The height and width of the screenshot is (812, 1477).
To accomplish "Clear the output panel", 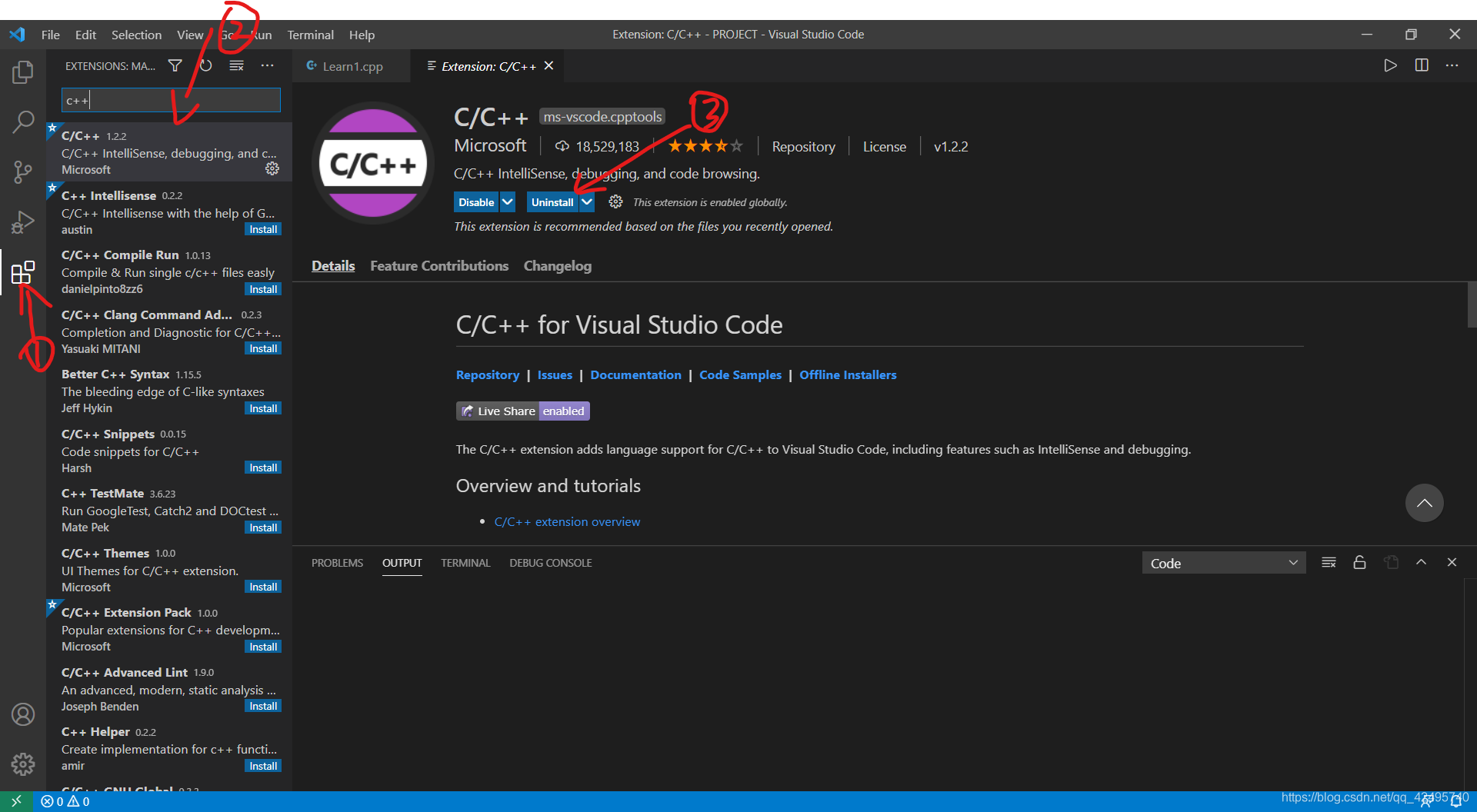I will tap(1329, 563).
